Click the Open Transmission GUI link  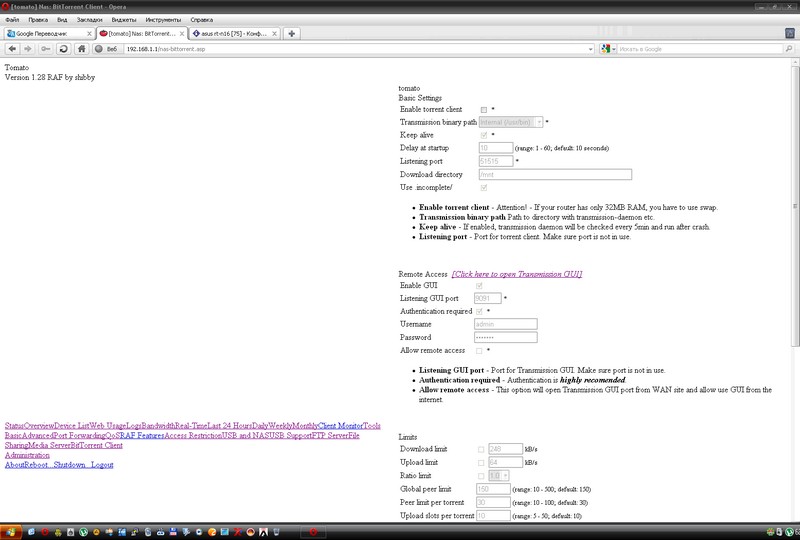[x=517, y=274]
